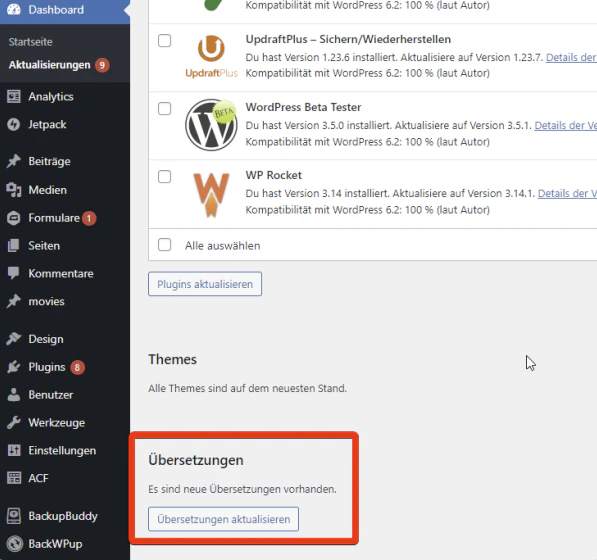Click the Plugins plug icon
Image resolution: width=597 pixels, height=560 pixels.
pos(14,367)
